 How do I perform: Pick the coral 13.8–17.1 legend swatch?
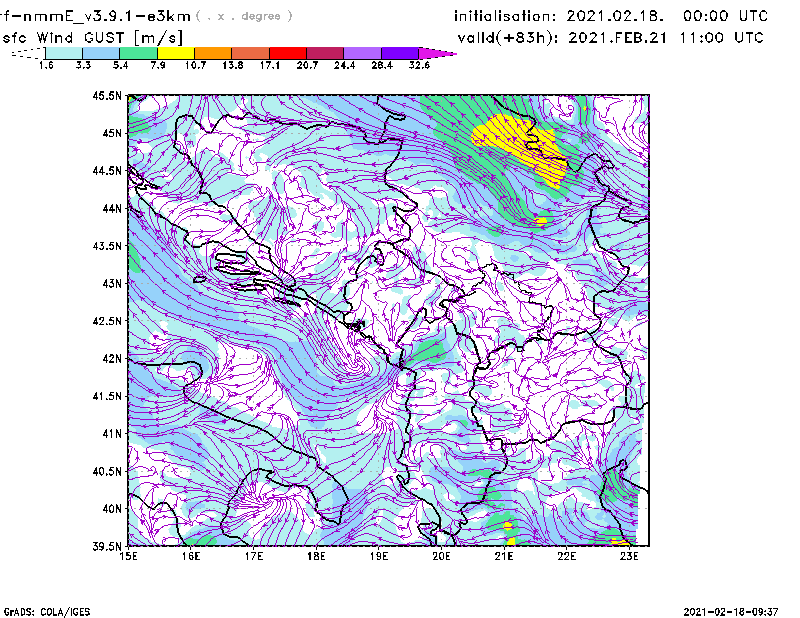click(251, 53)
